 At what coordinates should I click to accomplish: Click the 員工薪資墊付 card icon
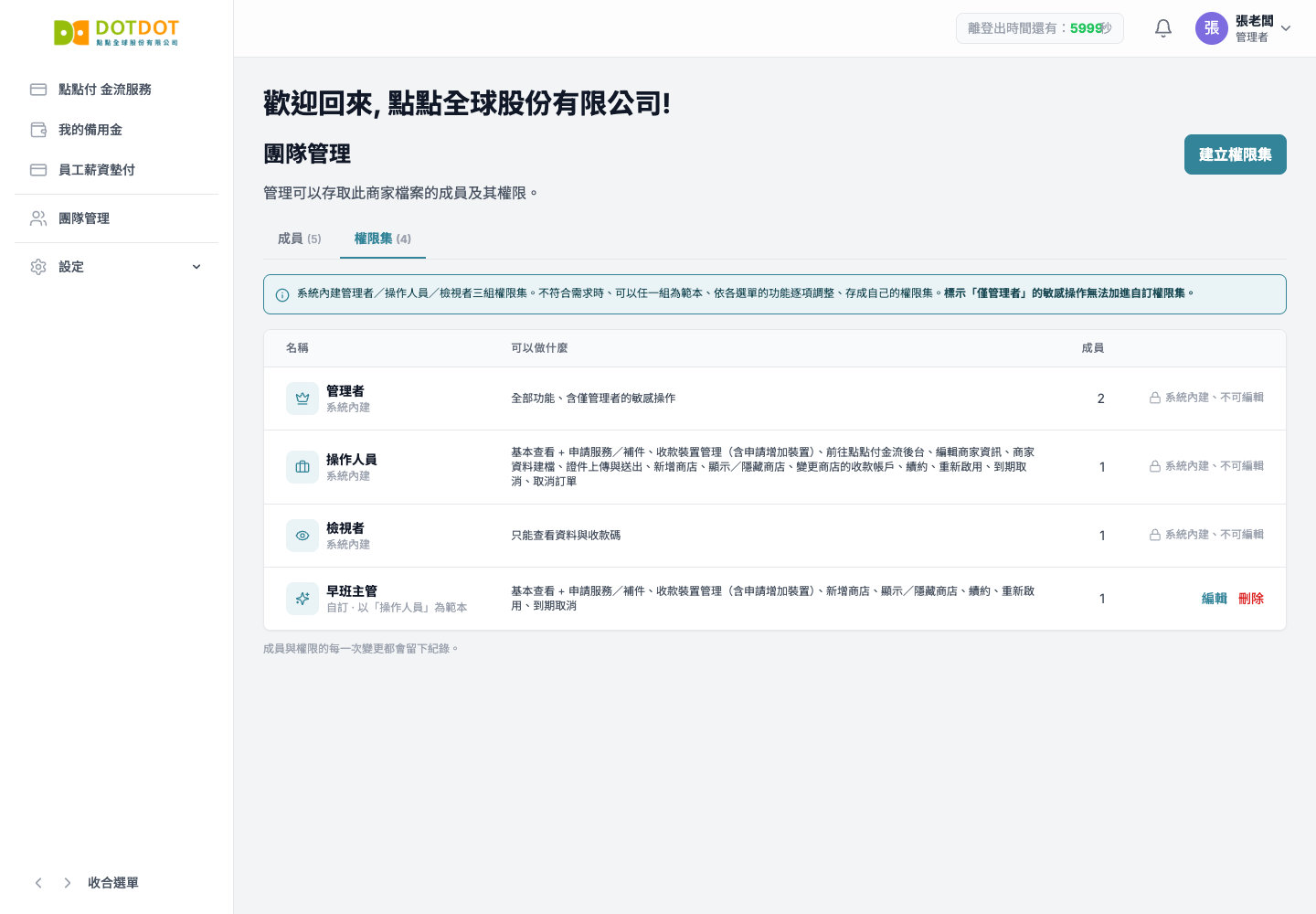(38, 170)
